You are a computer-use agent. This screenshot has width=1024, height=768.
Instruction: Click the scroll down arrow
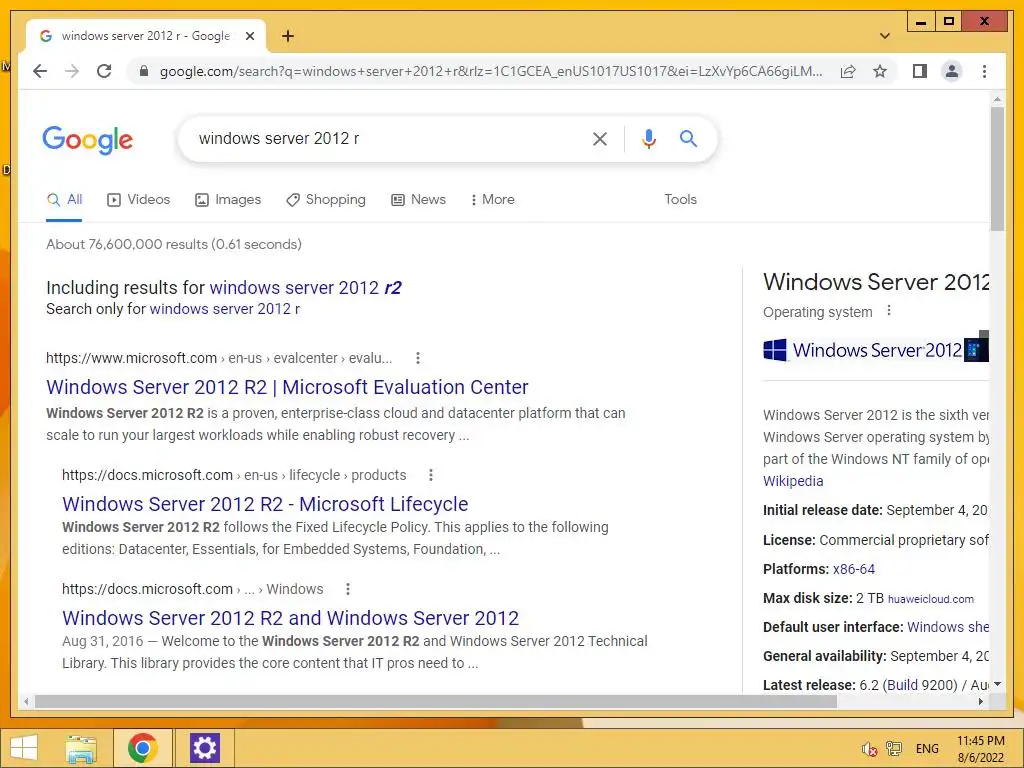(997, 684)
